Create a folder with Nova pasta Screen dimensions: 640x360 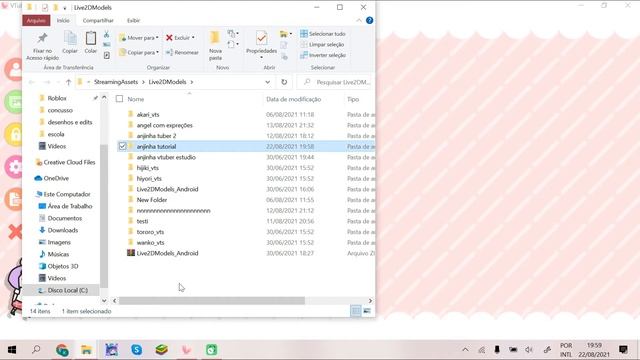tap(215, 46)
